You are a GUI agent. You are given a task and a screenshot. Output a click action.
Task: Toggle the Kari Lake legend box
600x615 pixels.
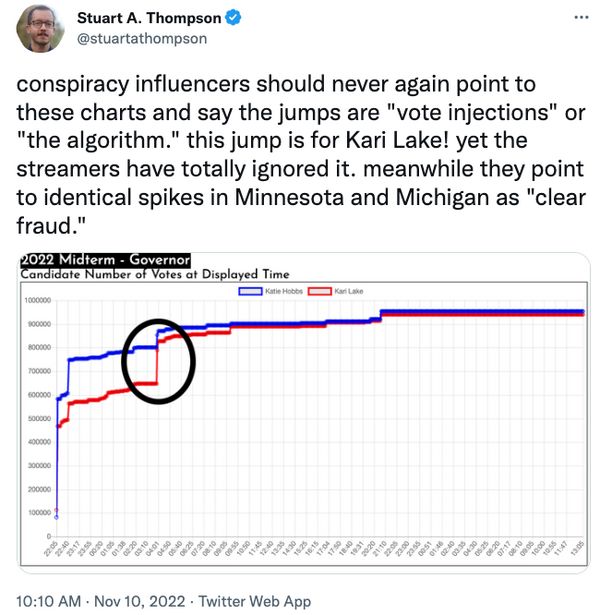[x=320, y=291]
